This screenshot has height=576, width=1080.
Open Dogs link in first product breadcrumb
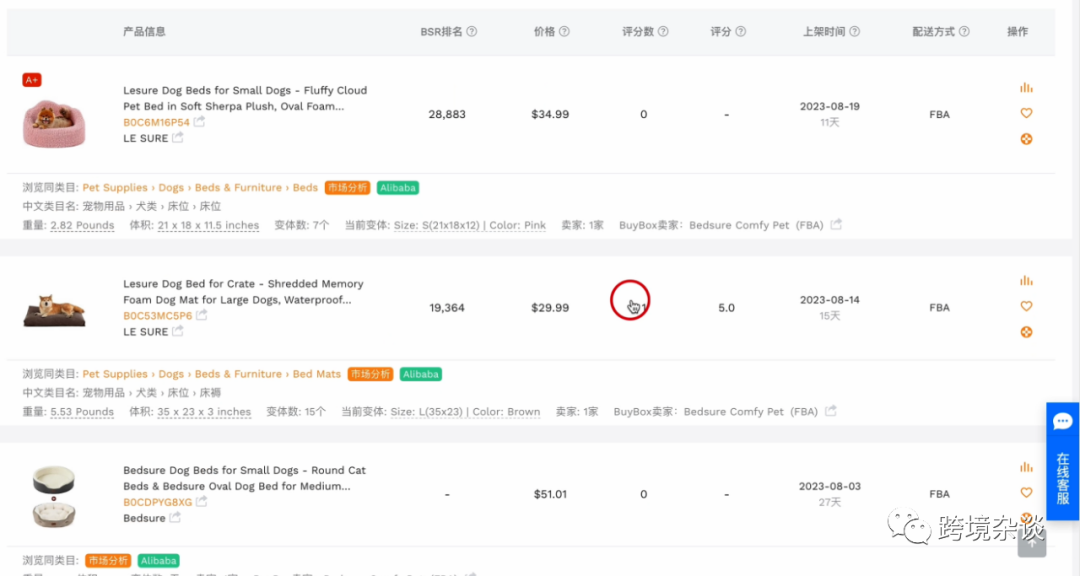(x=171, y=187)
